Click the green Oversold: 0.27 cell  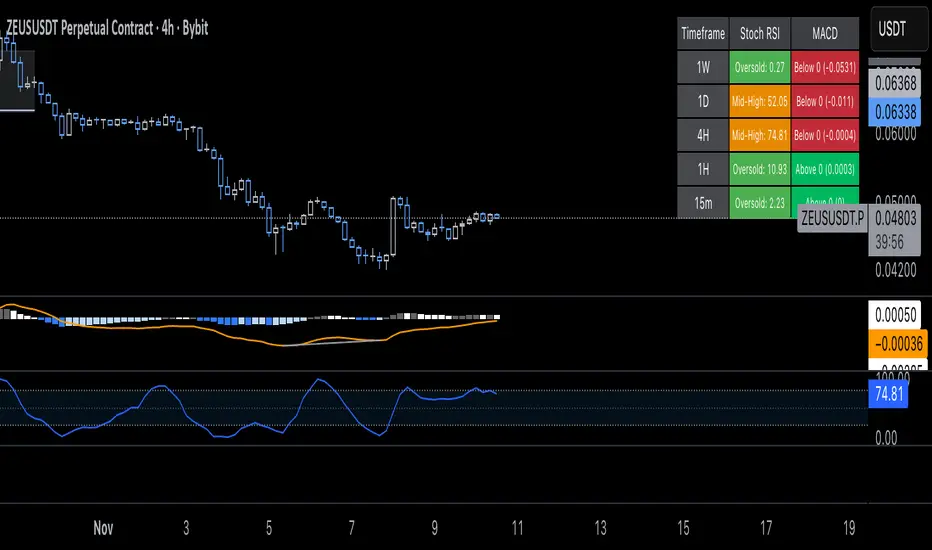[760, 67]
